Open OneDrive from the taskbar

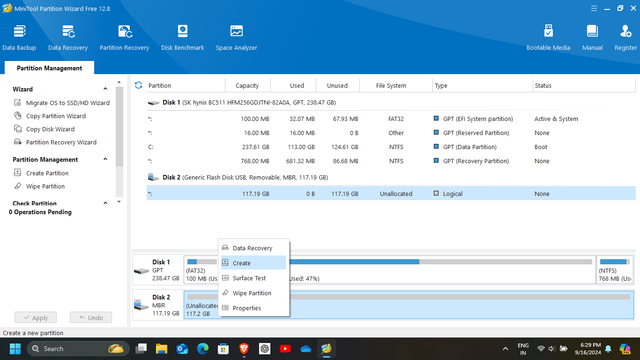click(x=306, y=349)
